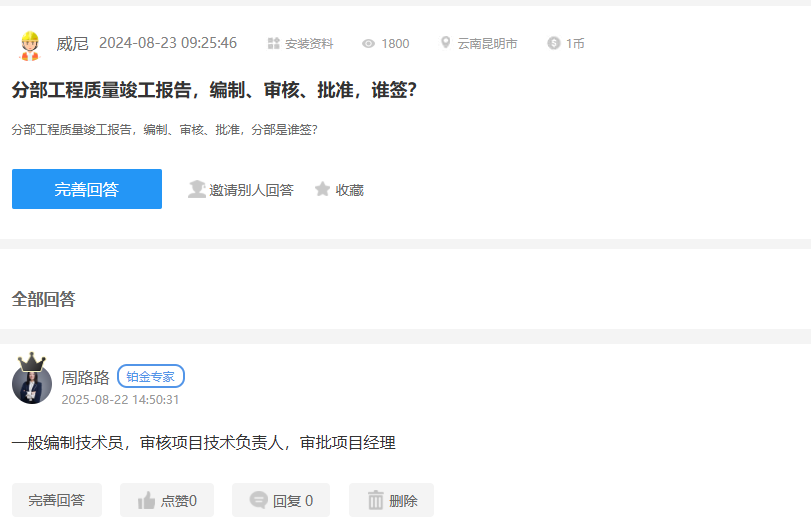Select the question title heading text

pyautogui.click(x=214, y=90)
